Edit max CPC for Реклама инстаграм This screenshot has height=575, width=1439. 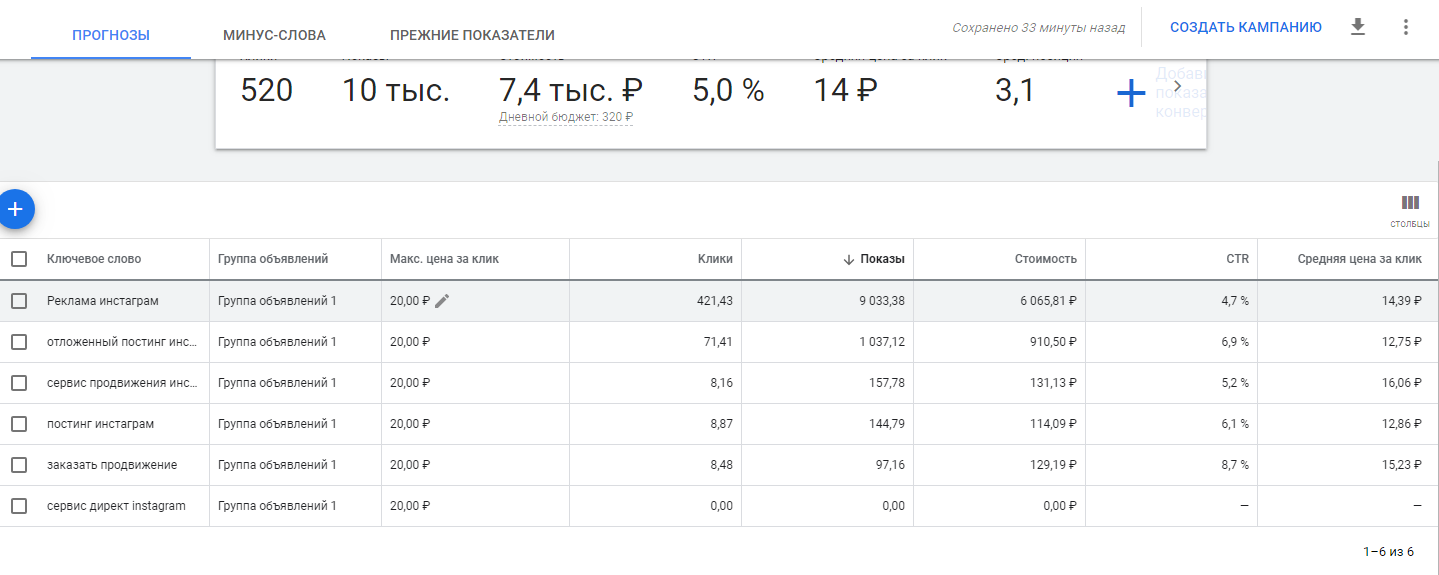[442, 301]
